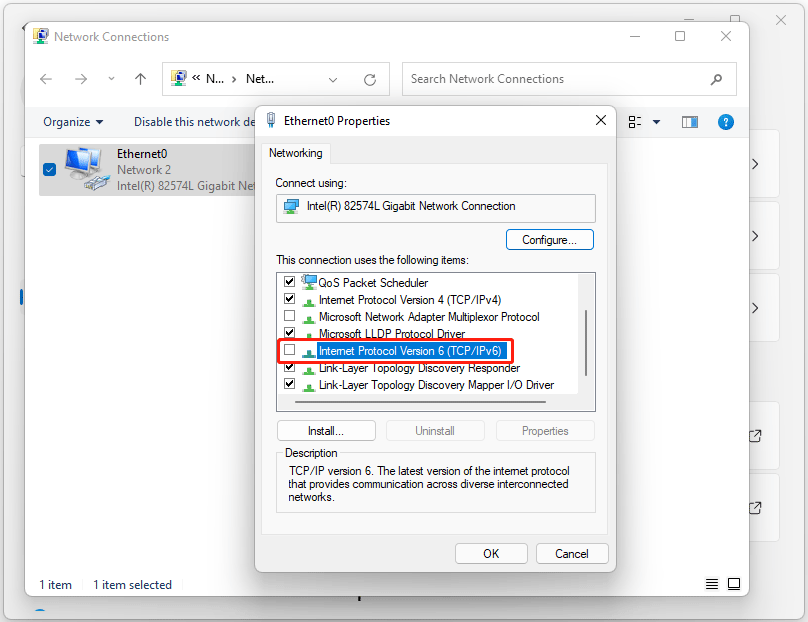The image size is (808, 622).
Task: Uncheck Internet Protocol Version 4 checkbox
Action: [290, 299]
